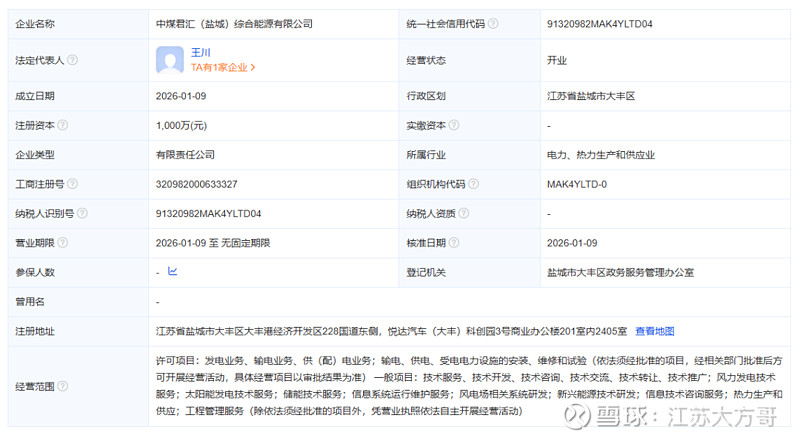Select organization code MAK4YLTD-0
The height and width of the screenshot is (441, 800).
click(577, 184)
